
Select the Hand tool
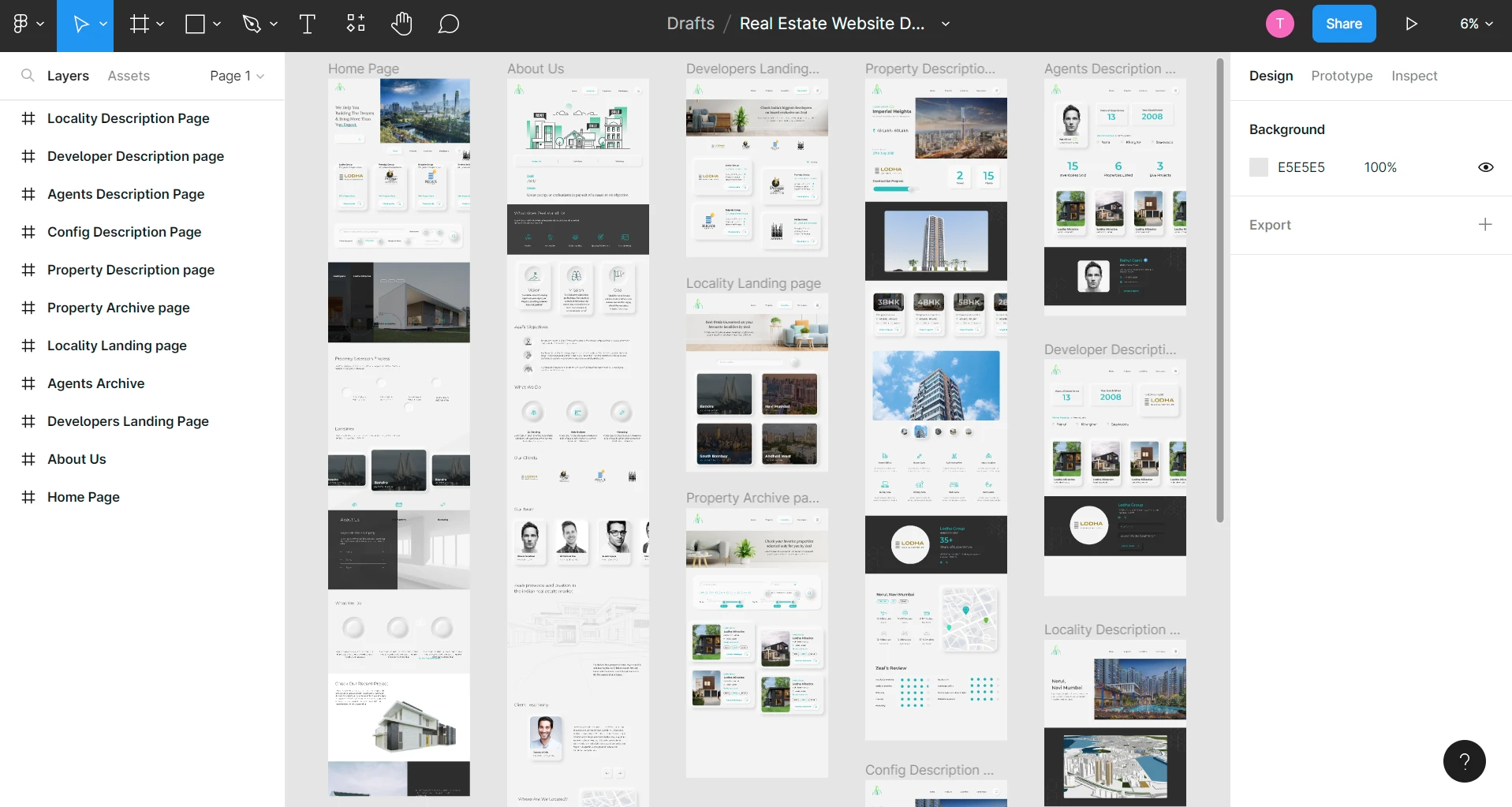pyautogui.click(x=401, y=24)
